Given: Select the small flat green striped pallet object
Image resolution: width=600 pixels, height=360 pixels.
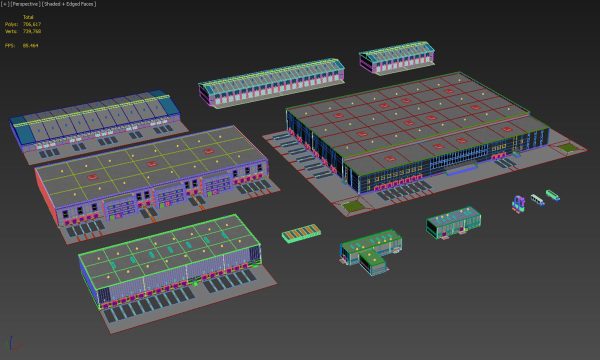Looking at the screenshot, I should pos(301,233).
